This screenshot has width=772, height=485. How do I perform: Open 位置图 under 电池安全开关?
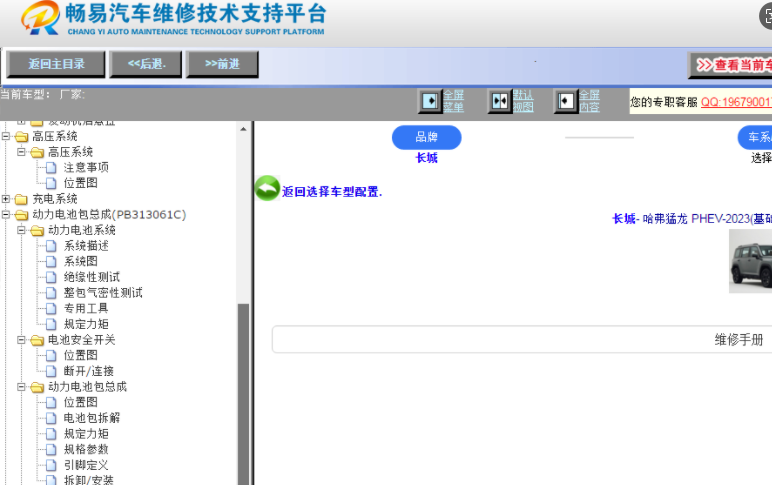[81, 356]
